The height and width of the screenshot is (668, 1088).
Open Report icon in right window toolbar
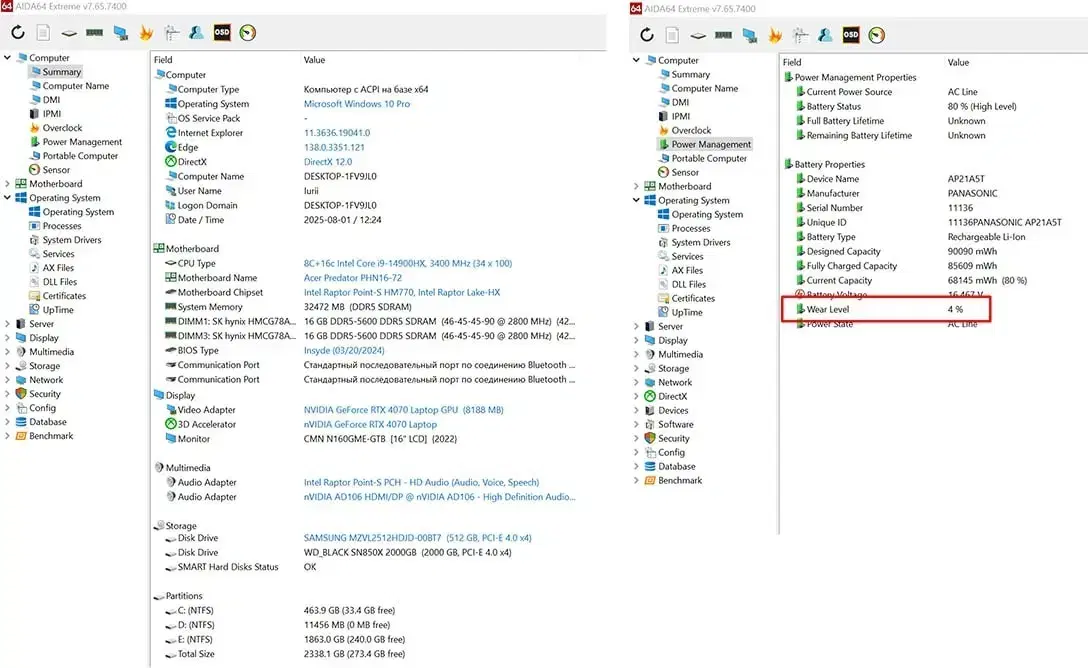(x=672, y=35)
